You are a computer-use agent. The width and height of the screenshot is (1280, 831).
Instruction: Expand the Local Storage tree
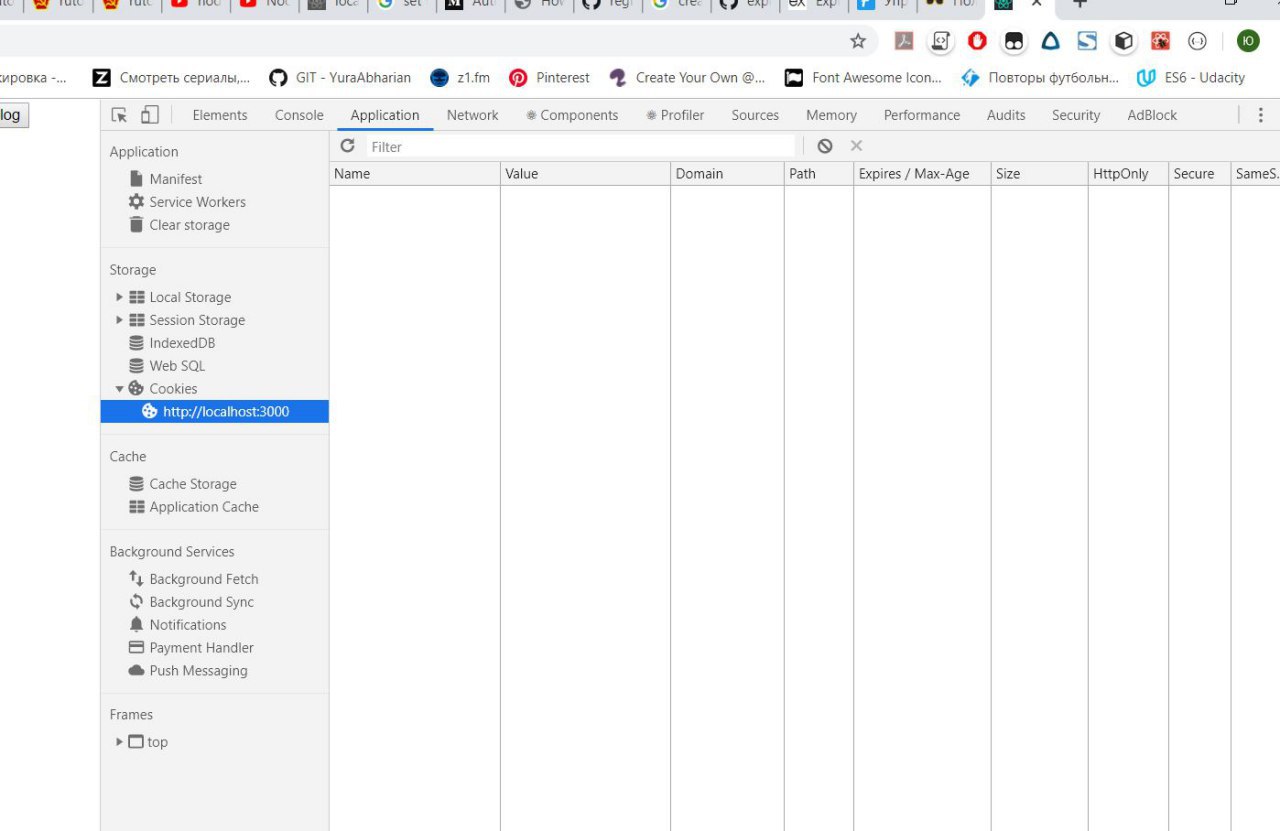pos(120,297)
